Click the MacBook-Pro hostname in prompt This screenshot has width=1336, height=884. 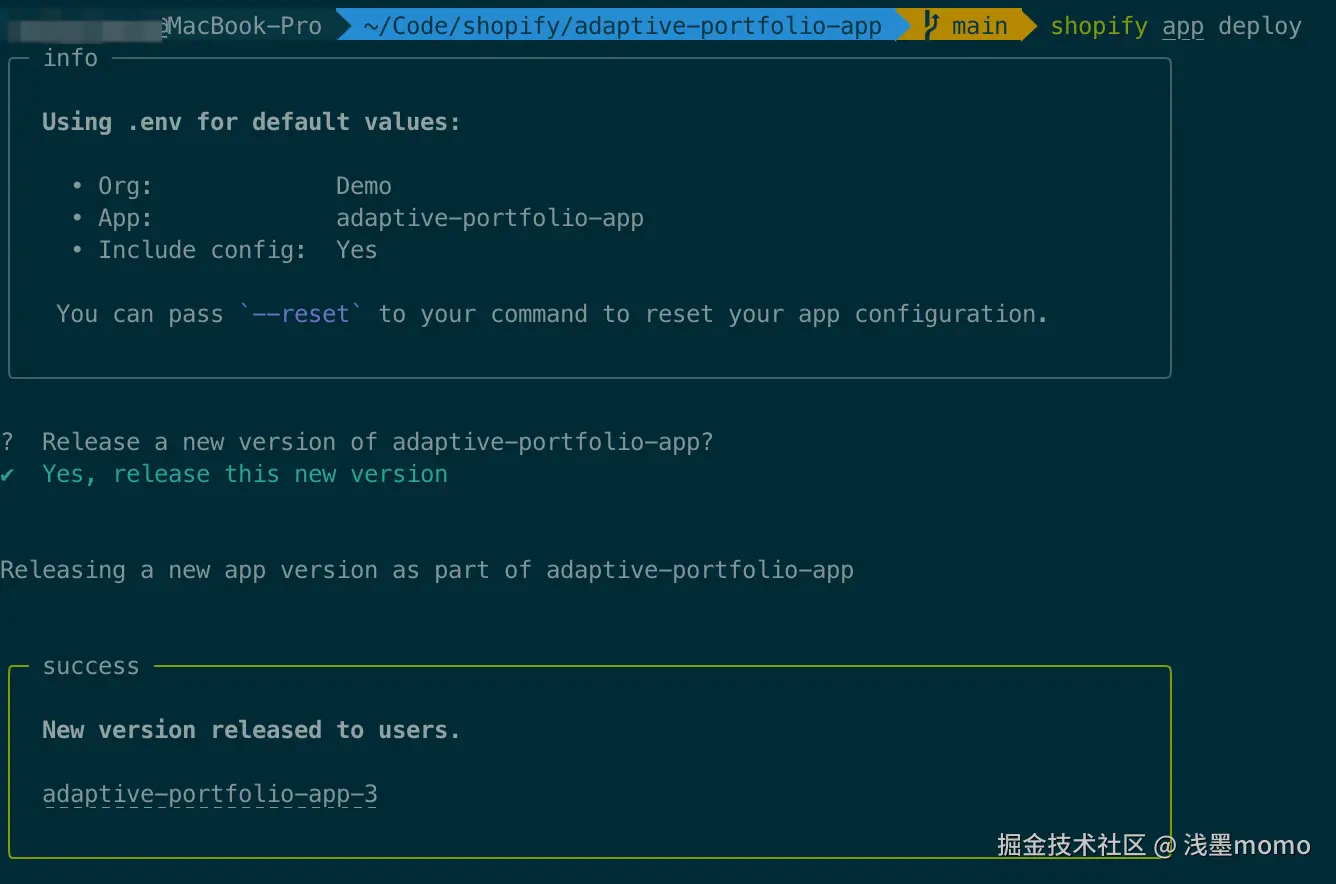[x=244, y=25]
